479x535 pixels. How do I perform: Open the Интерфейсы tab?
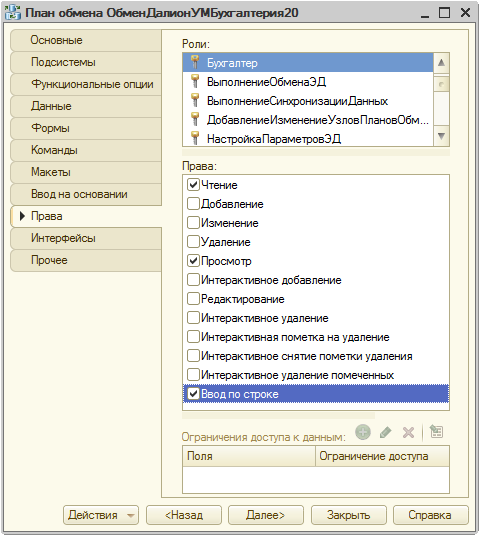86,238
